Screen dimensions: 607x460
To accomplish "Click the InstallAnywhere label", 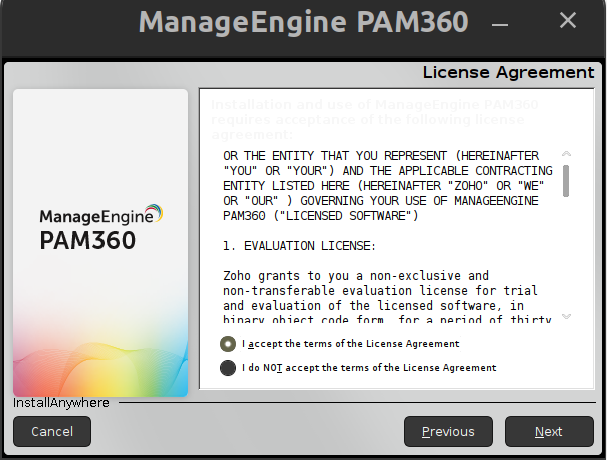I will (61, 403).
